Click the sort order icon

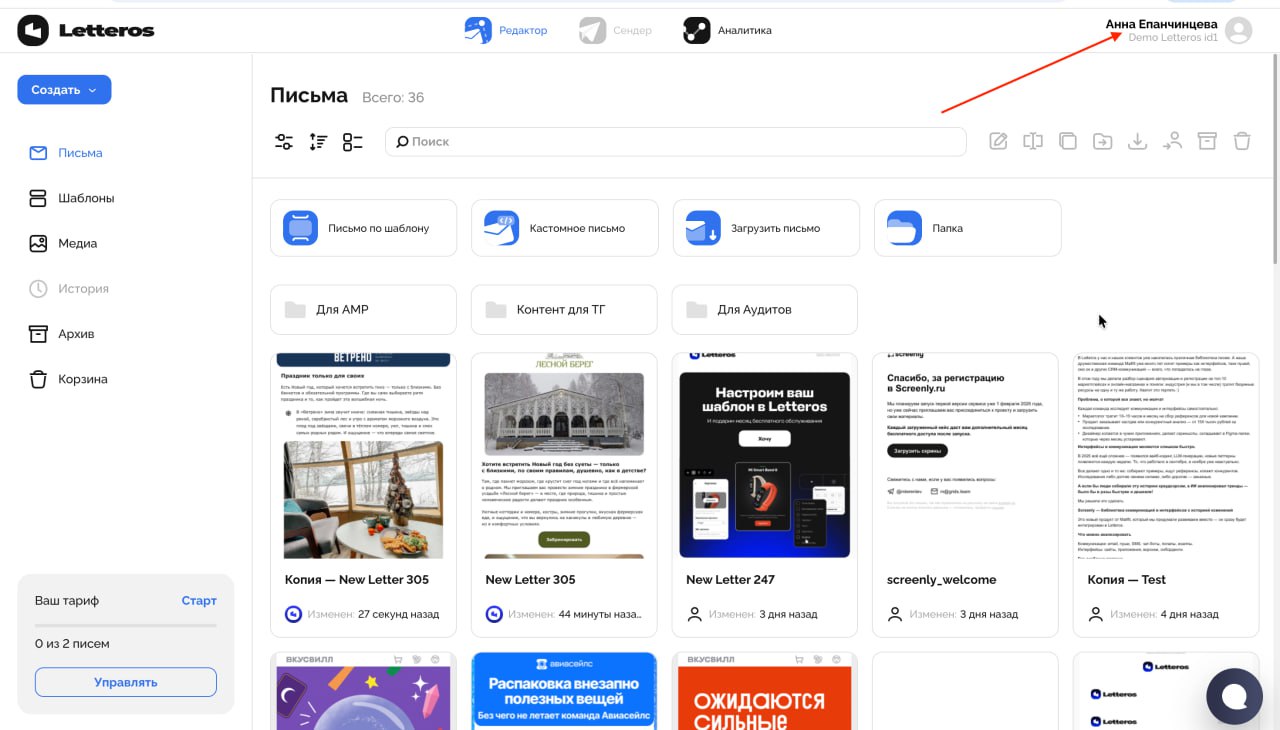coord(318,142)
